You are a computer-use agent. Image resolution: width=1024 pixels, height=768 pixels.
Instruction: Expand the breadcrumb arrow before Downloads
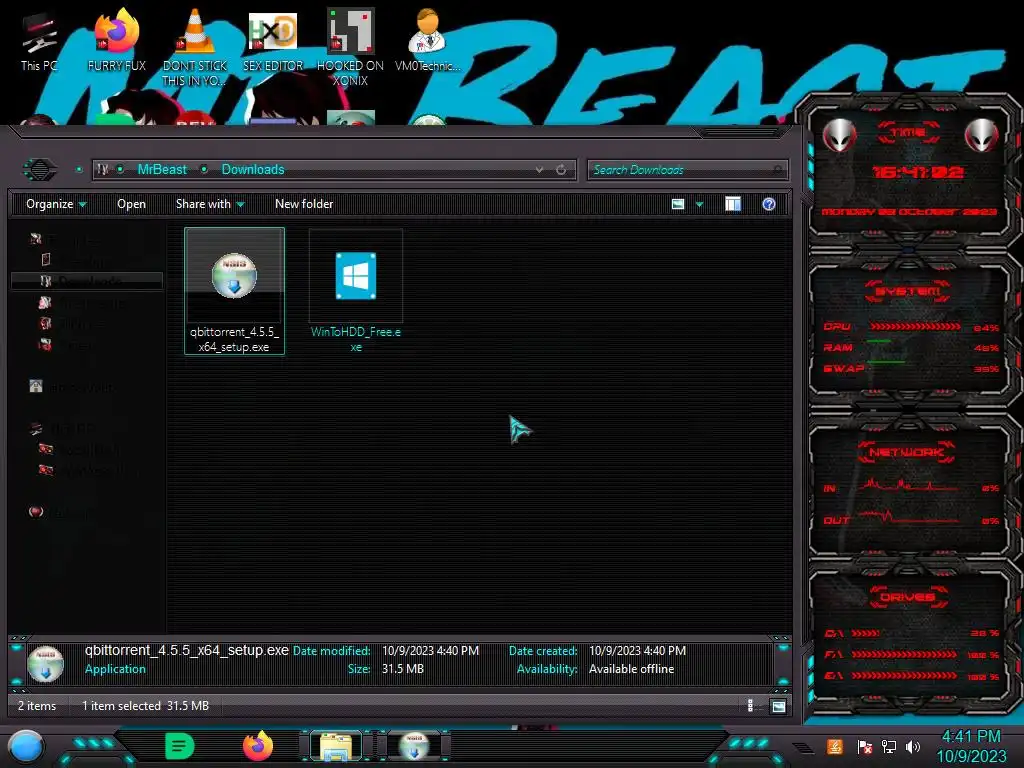204,169
